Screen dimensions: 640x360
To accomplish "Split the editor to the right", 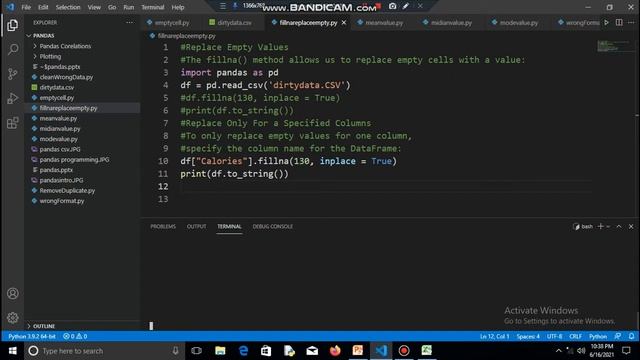I will coord(619,22).
